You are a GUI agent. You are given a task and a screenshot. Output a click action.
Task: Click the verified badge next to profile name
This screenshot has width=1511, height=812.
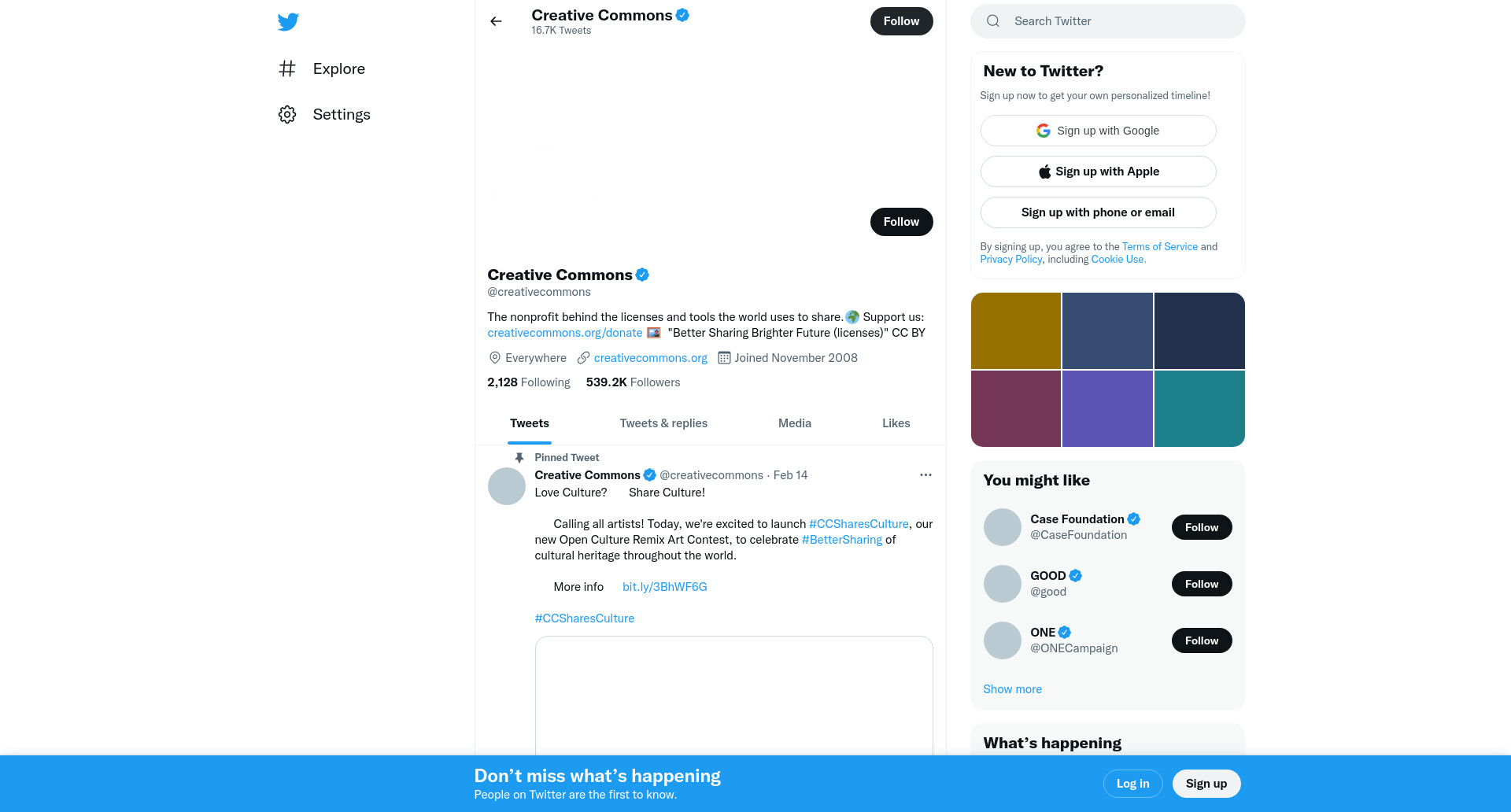click(642, 275)
